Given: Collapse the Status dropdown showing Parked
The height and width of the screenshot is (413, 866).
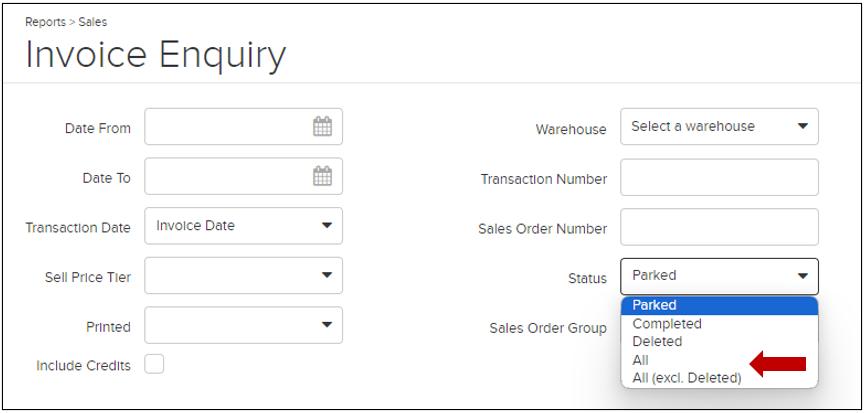Looking at the screenshot, I should [719, 276].
